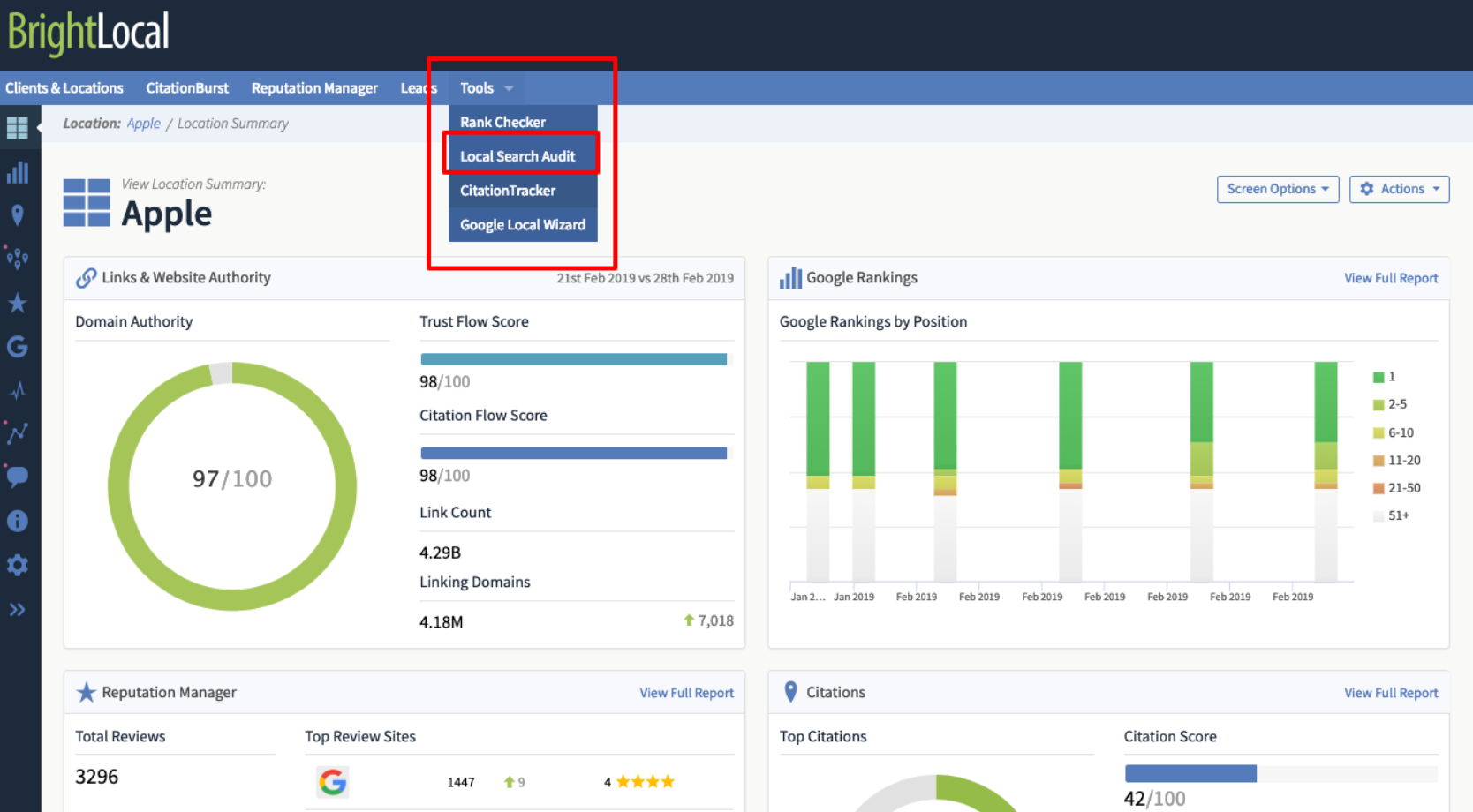Open Clients & Locations menu

pyautogui.click(x=64, y=88)
